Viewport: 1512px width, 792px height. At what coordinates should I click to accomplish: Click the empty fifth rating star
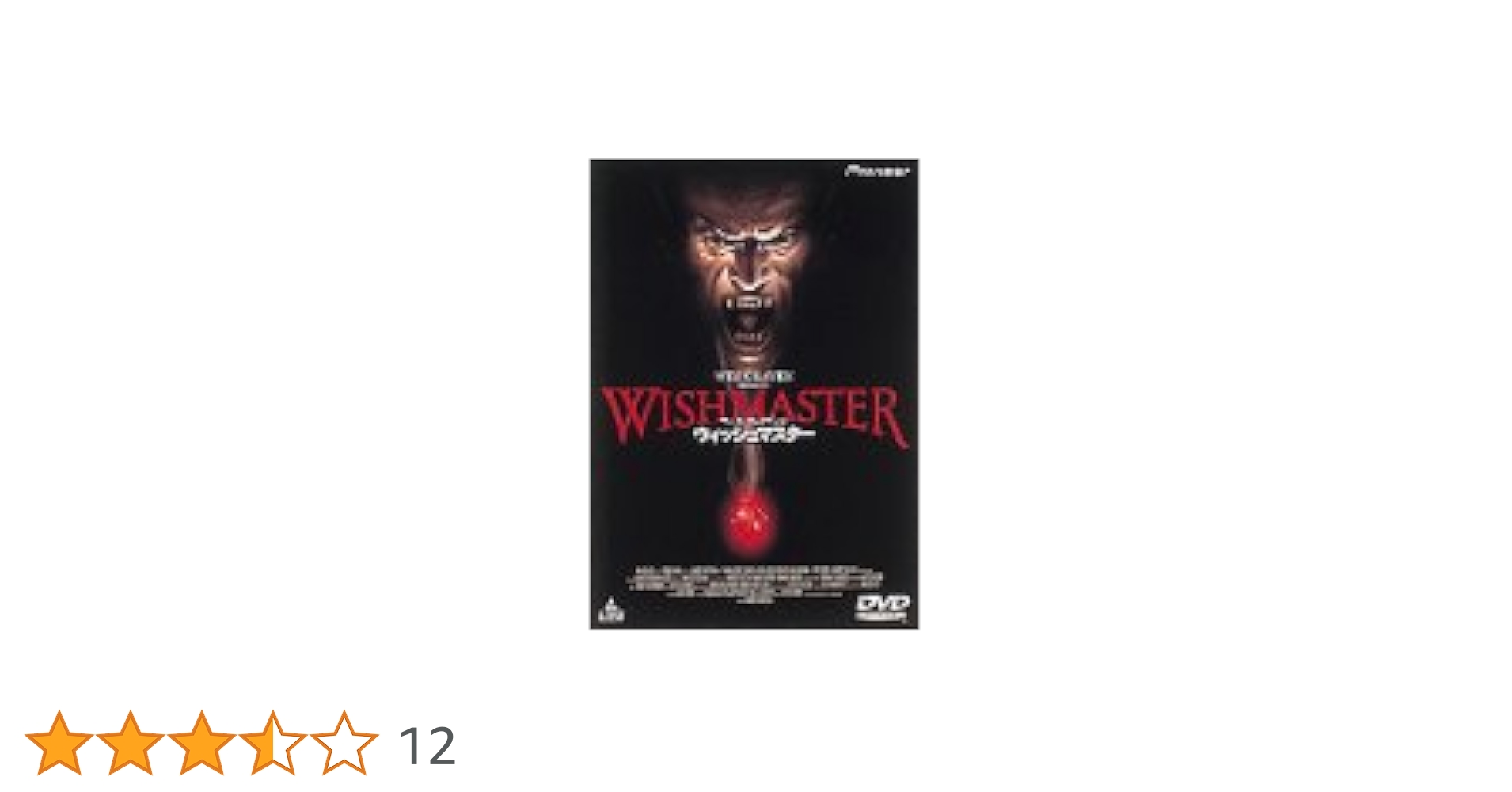pos(344,743)
